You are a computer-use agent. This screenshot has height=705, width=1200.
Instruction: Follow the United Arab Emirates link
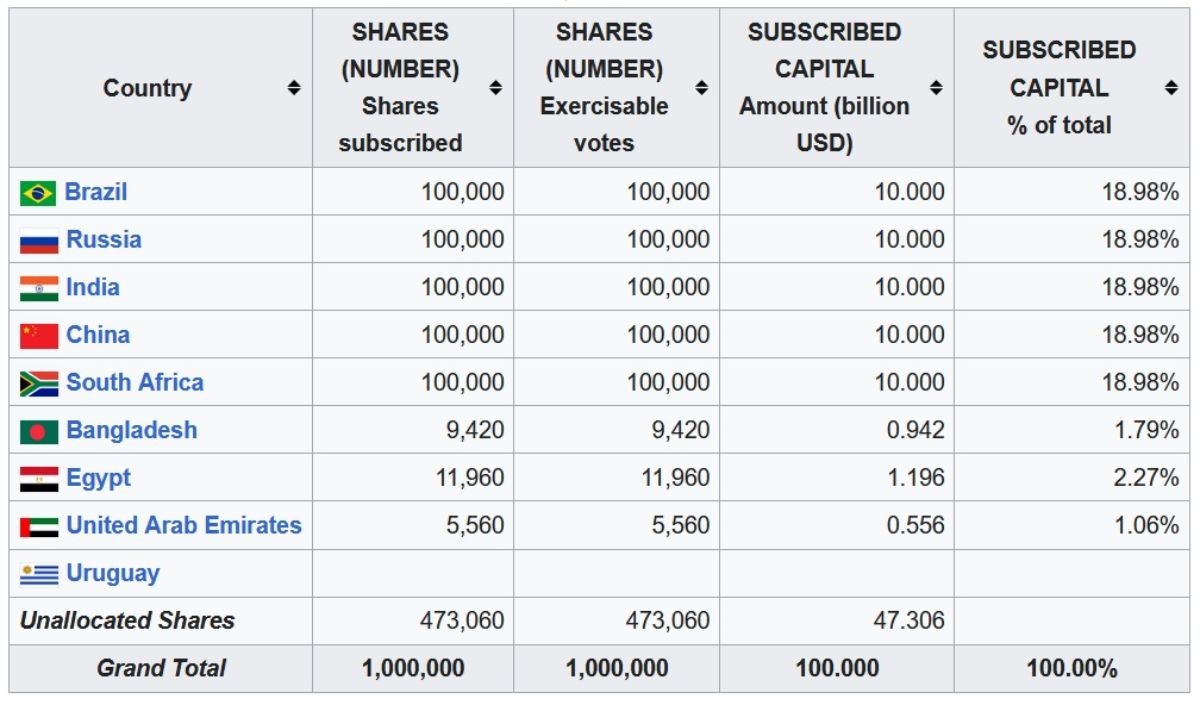point(184,525)
